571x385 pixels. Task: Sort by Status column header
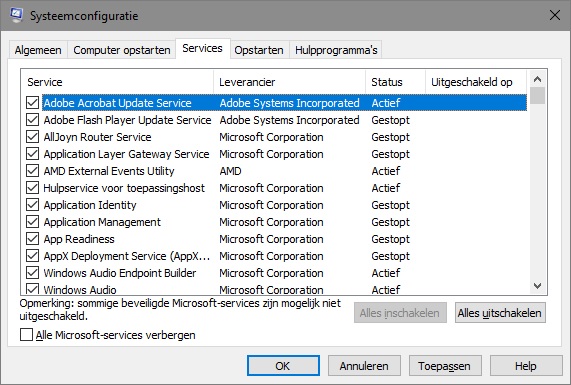395,82
